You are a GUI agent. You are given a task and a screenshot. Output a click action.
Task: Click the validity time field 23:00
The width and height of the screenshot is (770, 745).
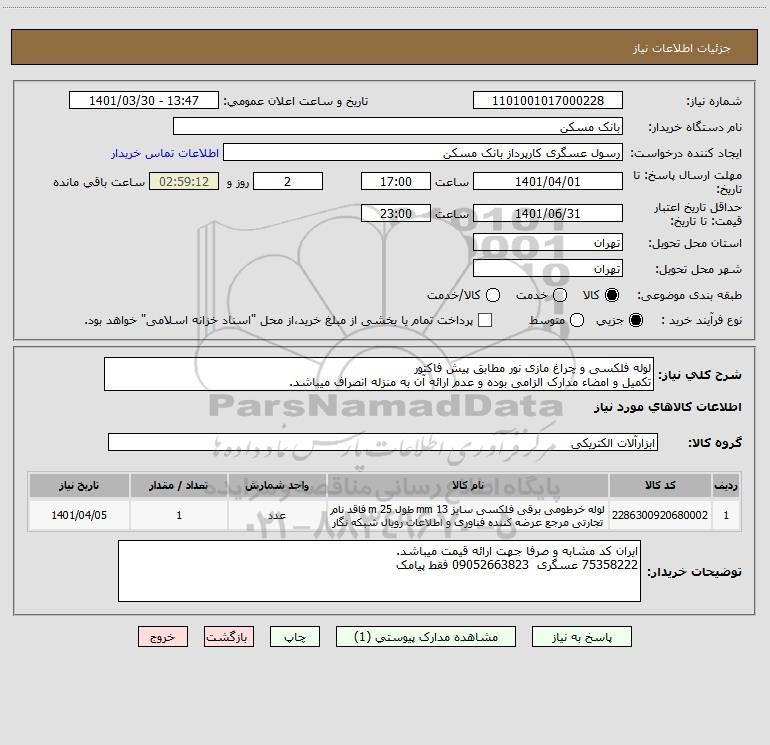[396, 213]
